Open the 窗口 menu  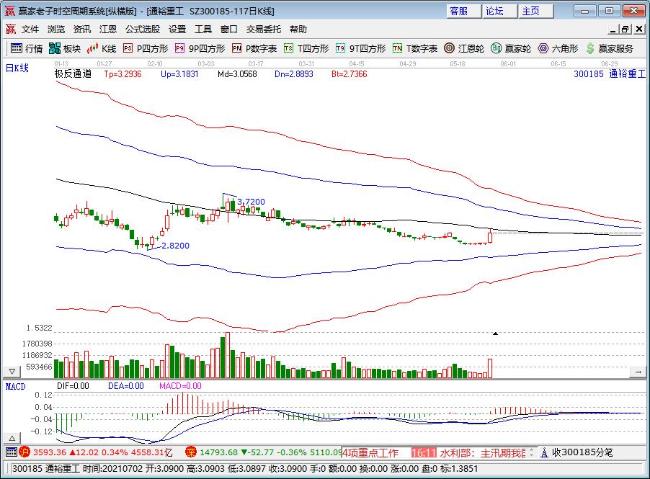tap(229, 29)
